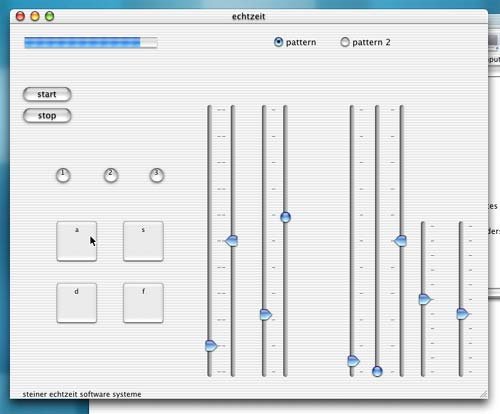
Task: Click the square pad labeled f
Action: (x=143, y=303)
